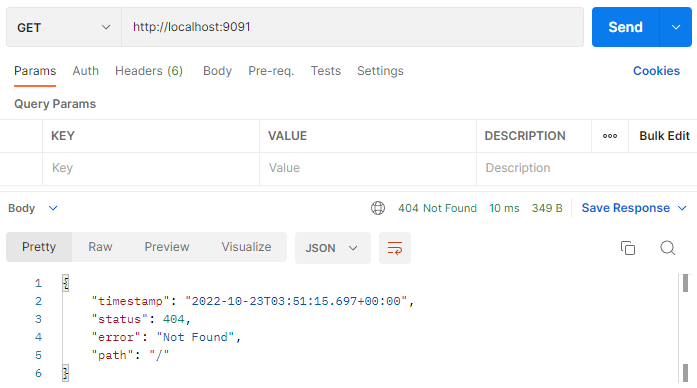Image resolution: width=697 pixels, height=388 pixels.
Task: Click the "Not Found" error value
Action: pos(195,337)
